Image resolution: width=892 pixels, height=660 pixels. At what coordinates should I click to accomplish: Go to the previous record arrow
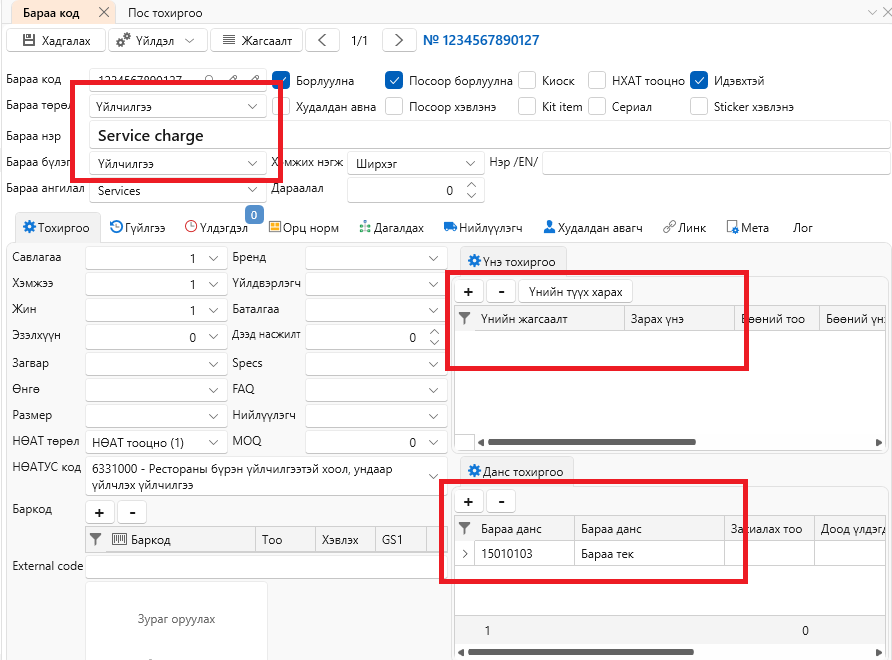coord(322,40)
